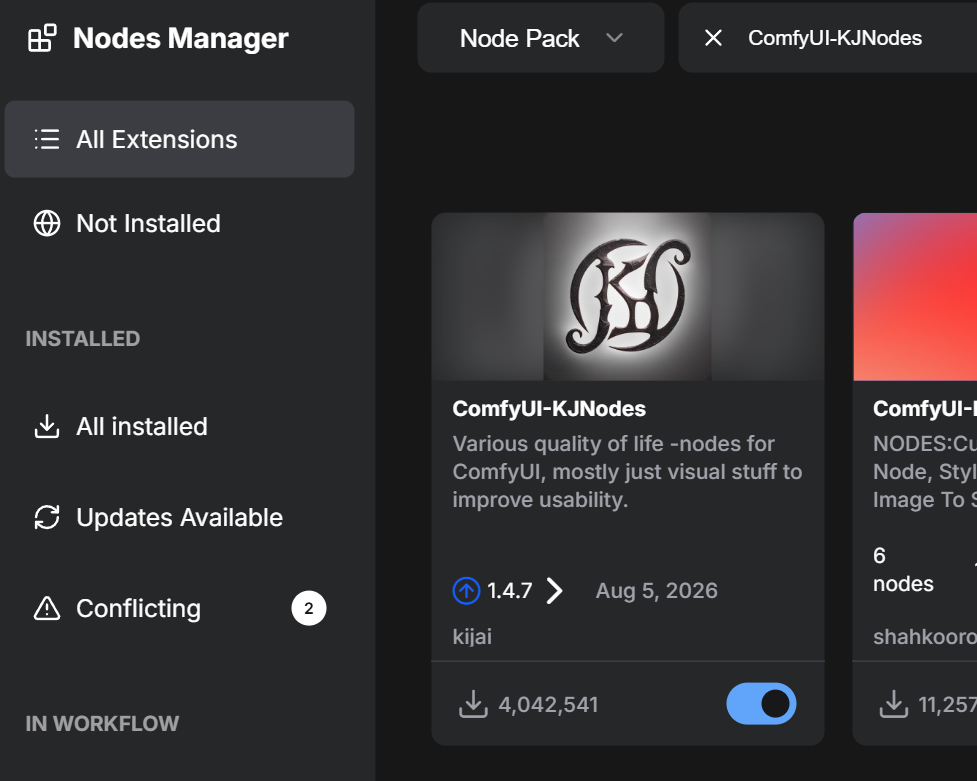This screenshot has height=781, width=977.
Task: Click the Nodes Manager logo icon
Action: tap(42, 38)
